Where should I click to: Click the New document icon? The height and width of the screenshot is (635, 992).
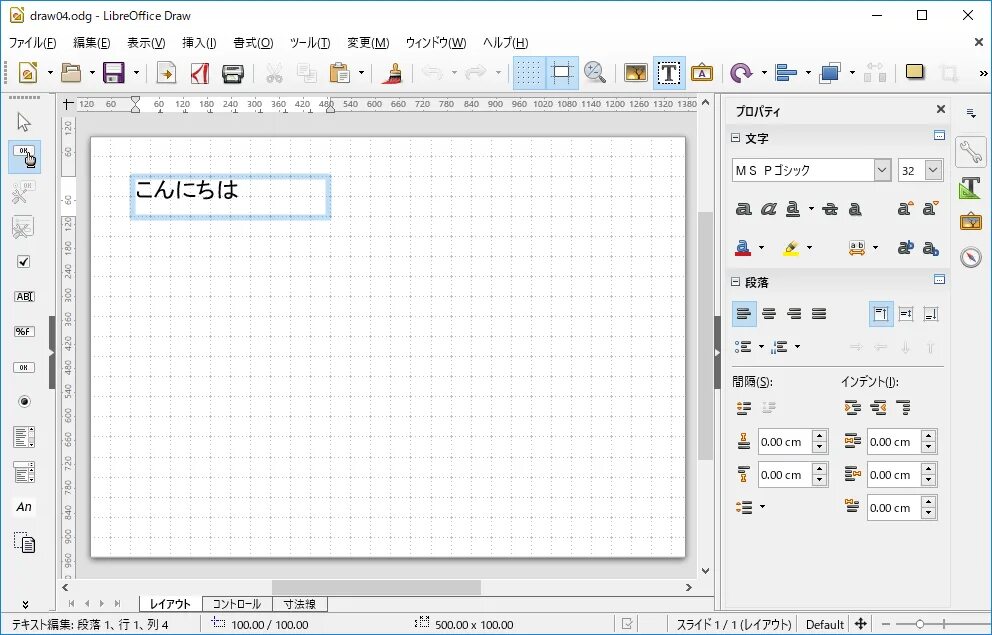click(28, 73)
